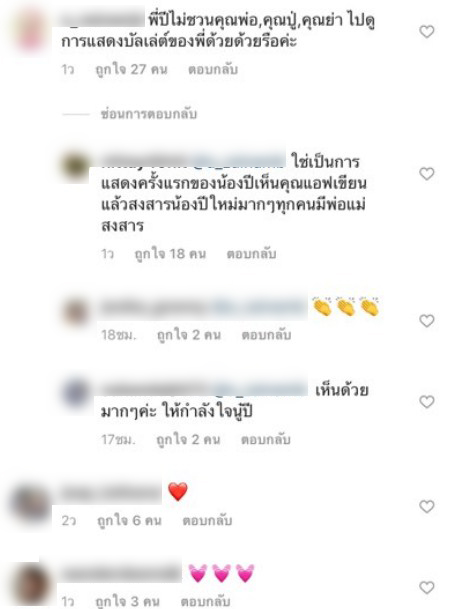View the 6 likes on heart comment
Viewport: 459px width, 609px height.
129,520
